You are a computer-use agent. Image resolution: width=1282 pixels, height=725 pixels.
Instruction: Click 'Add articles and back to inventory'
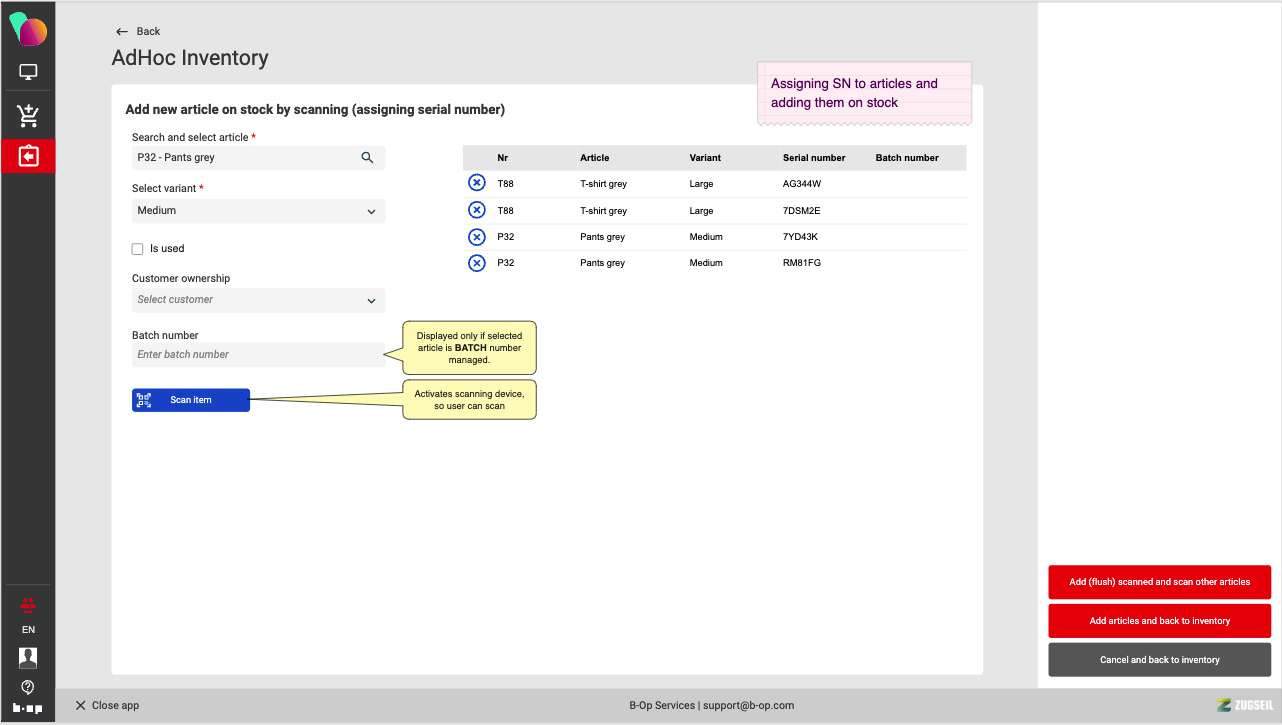[1159, 621]
